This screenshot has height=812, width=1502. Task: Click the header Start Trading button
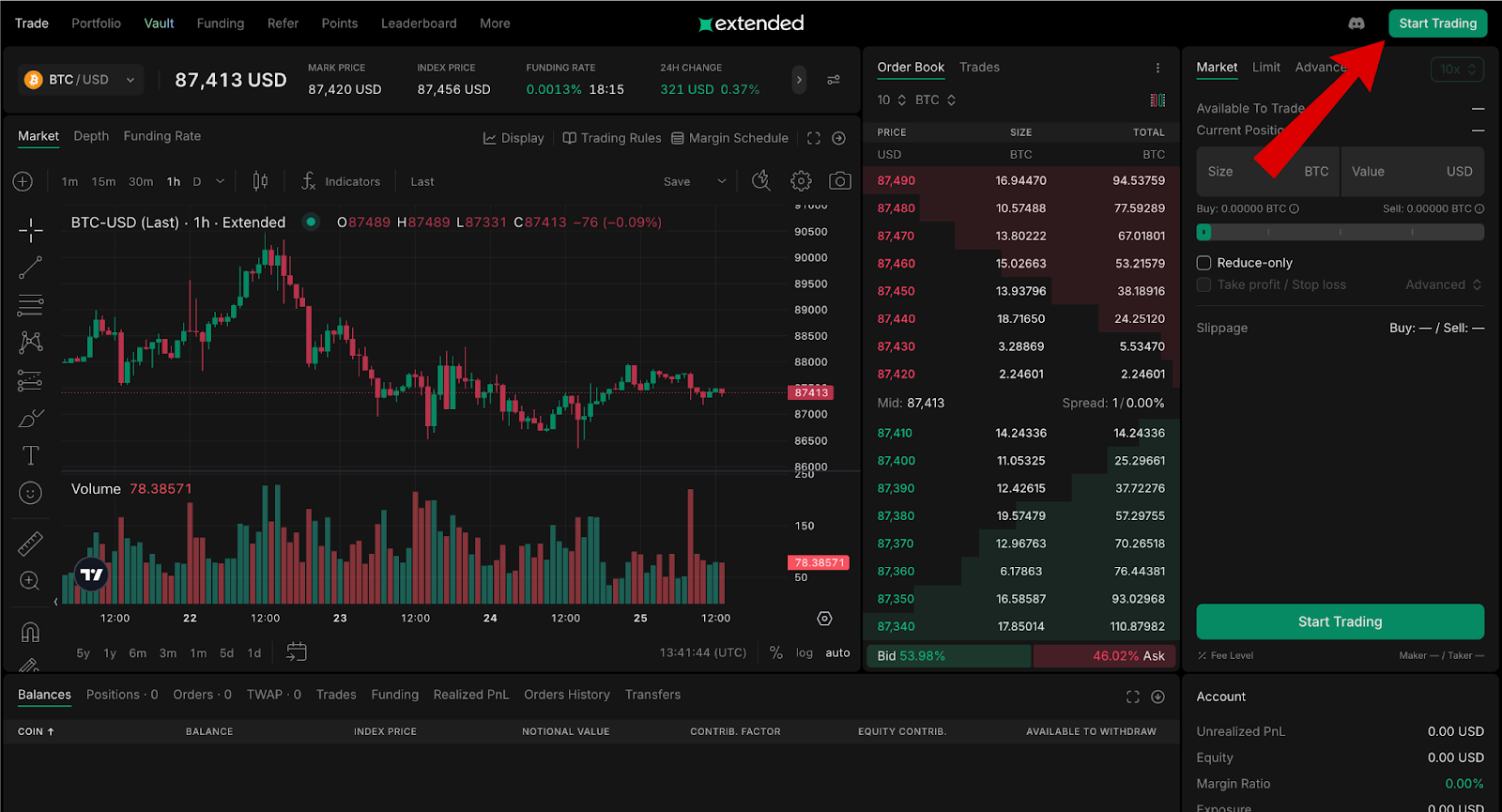tap(1438, 23)
